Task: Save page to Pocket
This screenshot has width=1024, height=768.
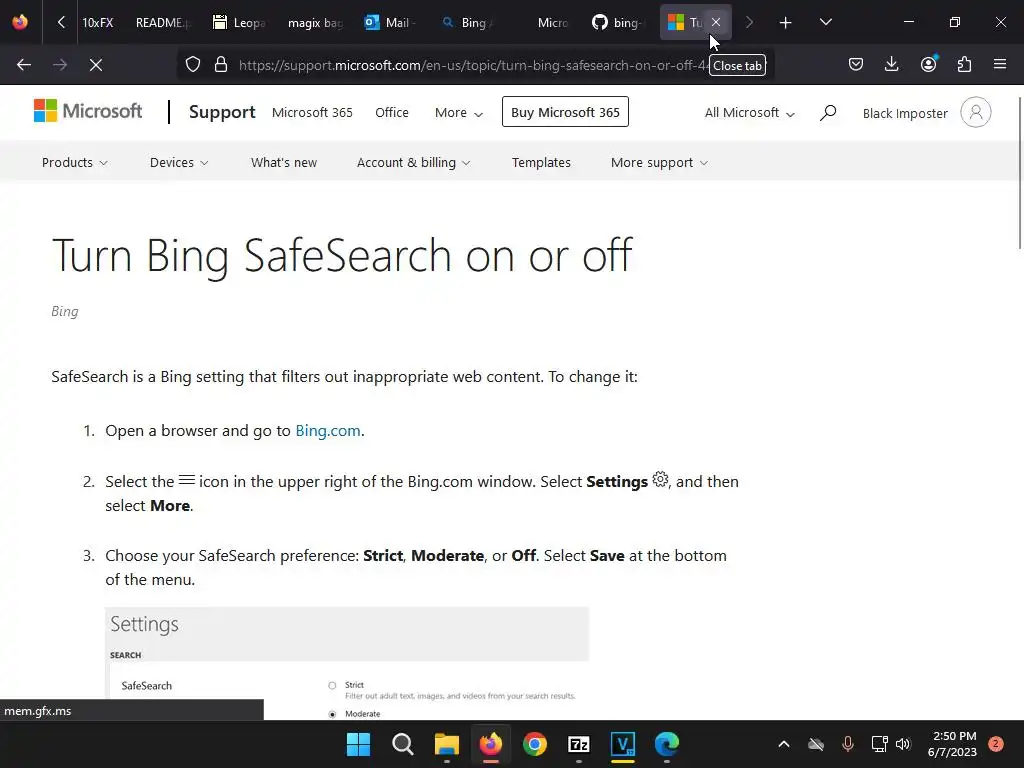Action: tap(856, 64)
